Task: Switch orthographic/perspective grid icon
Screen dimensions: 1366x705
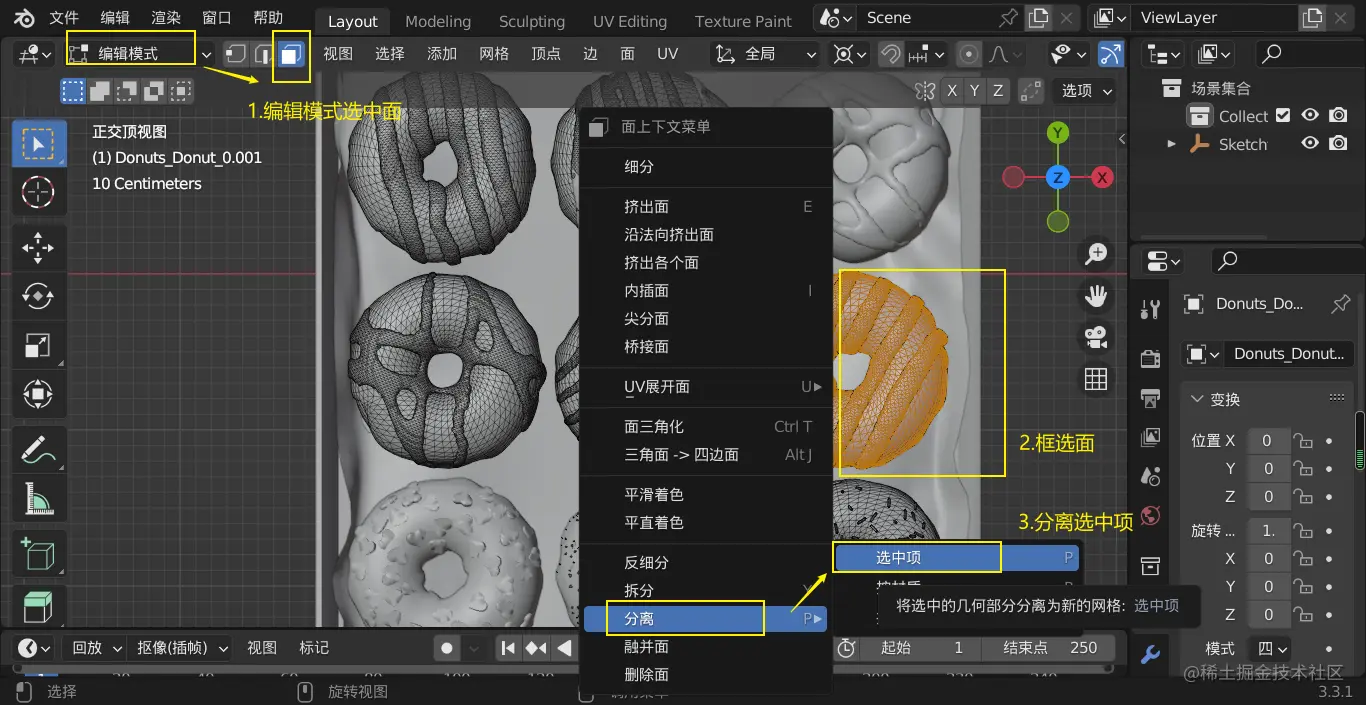Action: 1096,379
